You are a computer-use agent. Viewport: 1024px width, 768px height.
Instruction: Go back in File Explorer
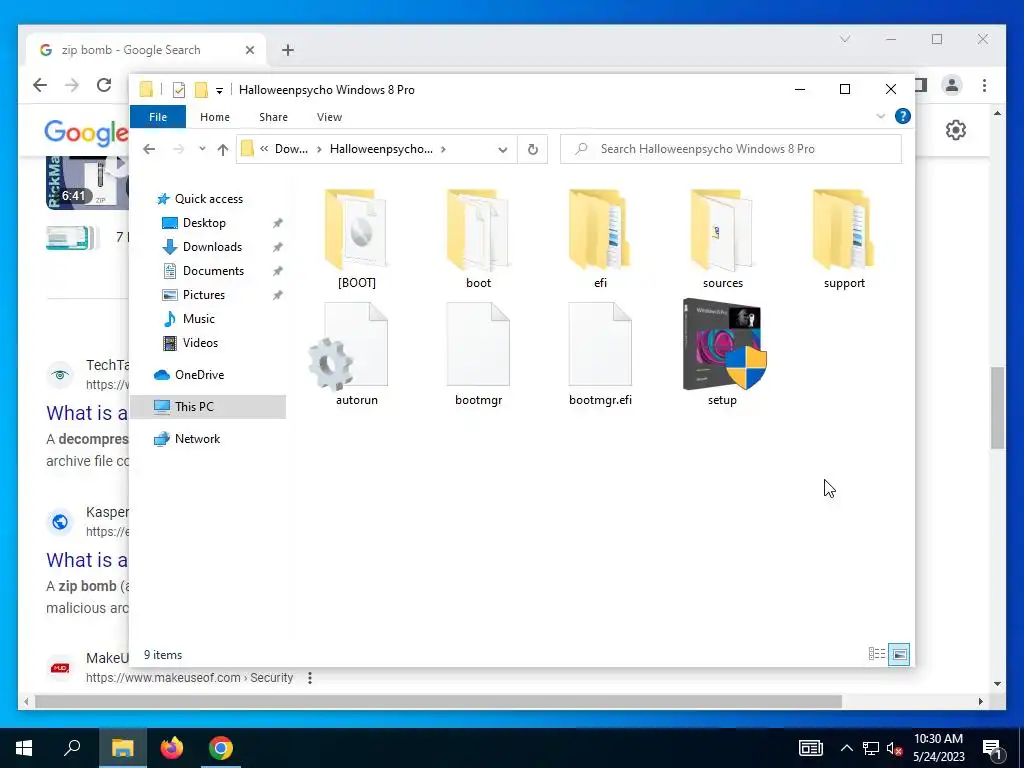(149, 150)
